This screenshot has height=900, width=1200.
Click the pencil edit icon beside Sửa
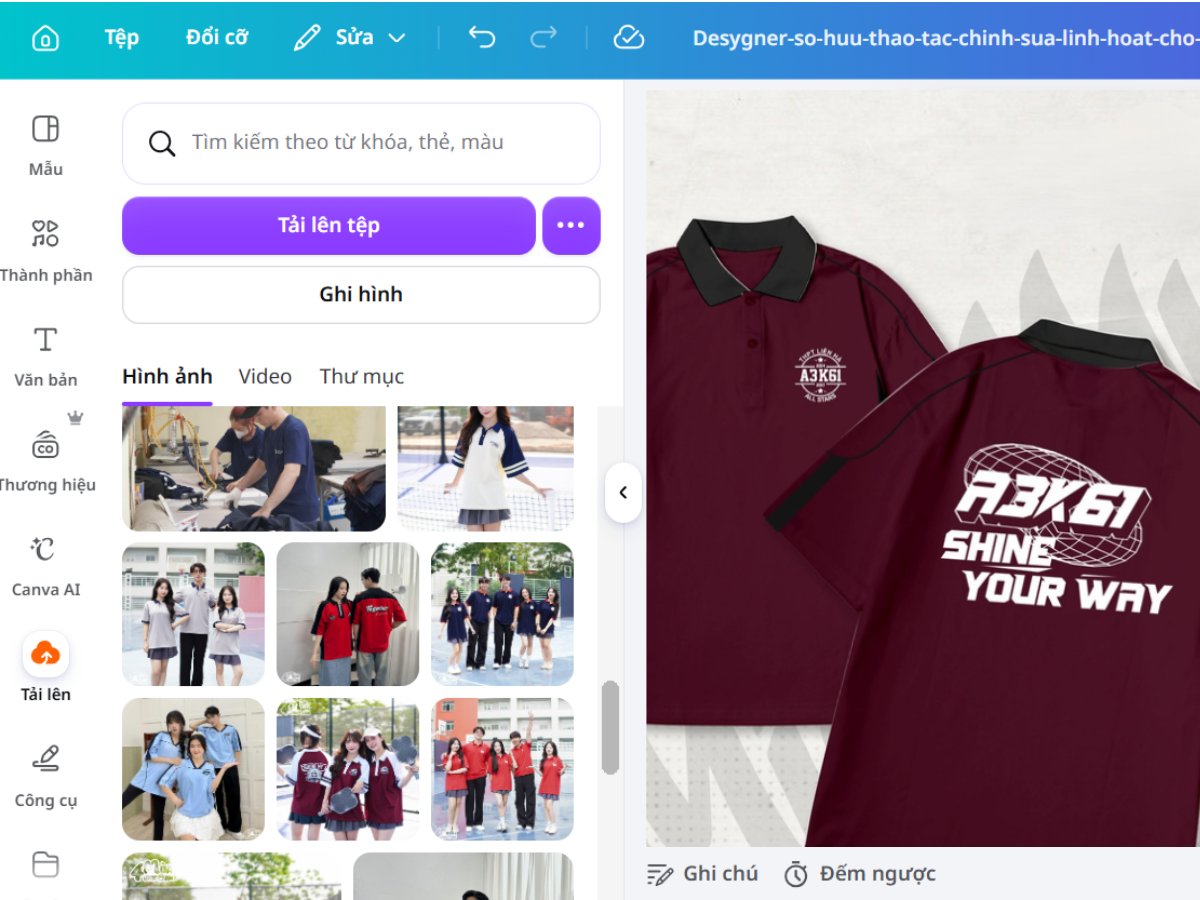pyautogui.click(x=307, y=38)
